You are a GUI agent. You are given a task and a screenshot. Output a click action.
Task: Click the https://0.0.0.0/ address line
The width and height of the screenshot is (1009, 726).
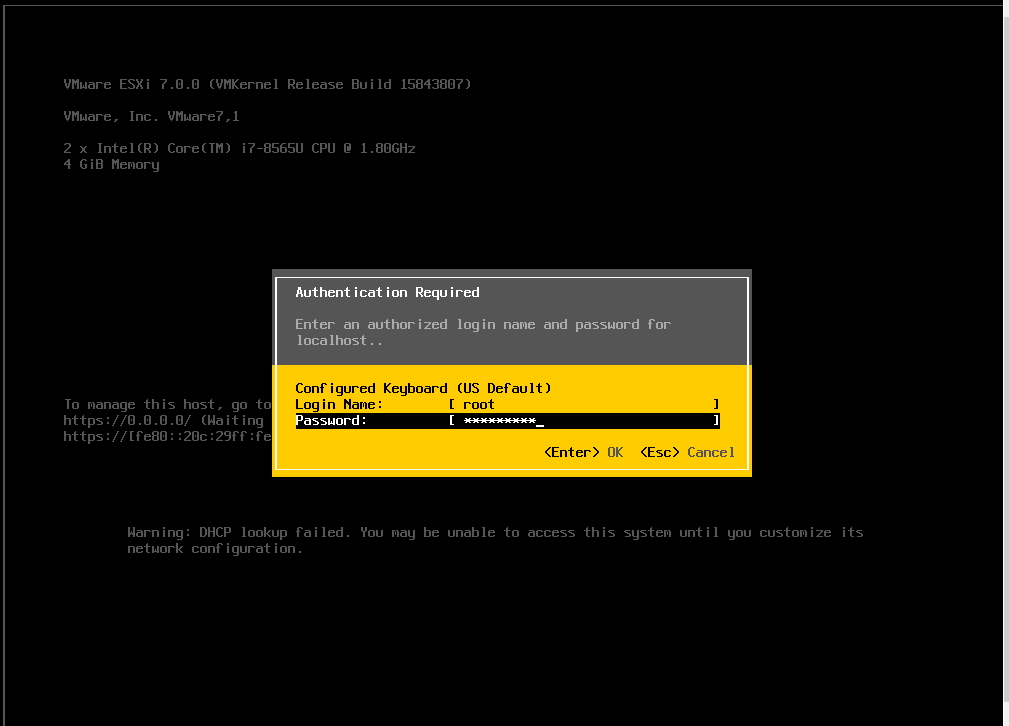(163, 420)
